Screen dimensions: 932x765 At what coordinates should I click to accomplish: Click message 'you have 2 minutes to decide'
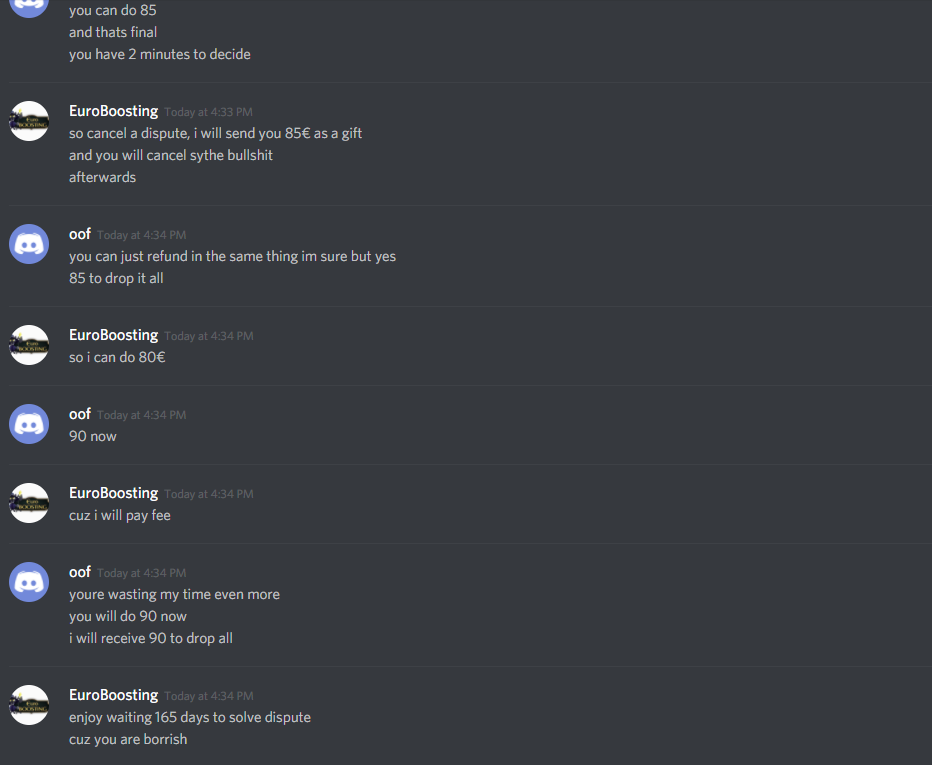tap(160, 54)
